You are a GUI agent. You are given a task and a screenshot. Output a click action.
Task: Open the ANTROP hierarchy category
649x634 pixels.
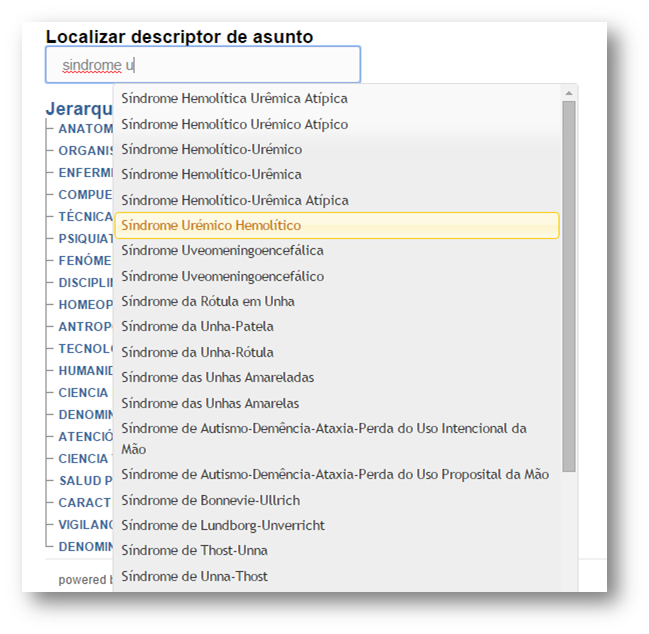coord(86,327)
